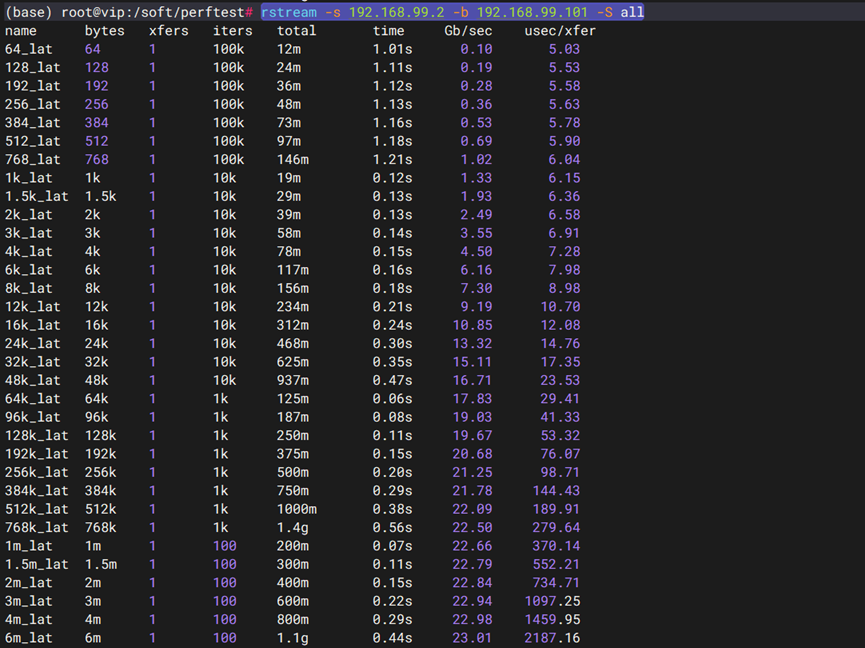Click the 23.01 Gb/sec value

coord(472,638)
